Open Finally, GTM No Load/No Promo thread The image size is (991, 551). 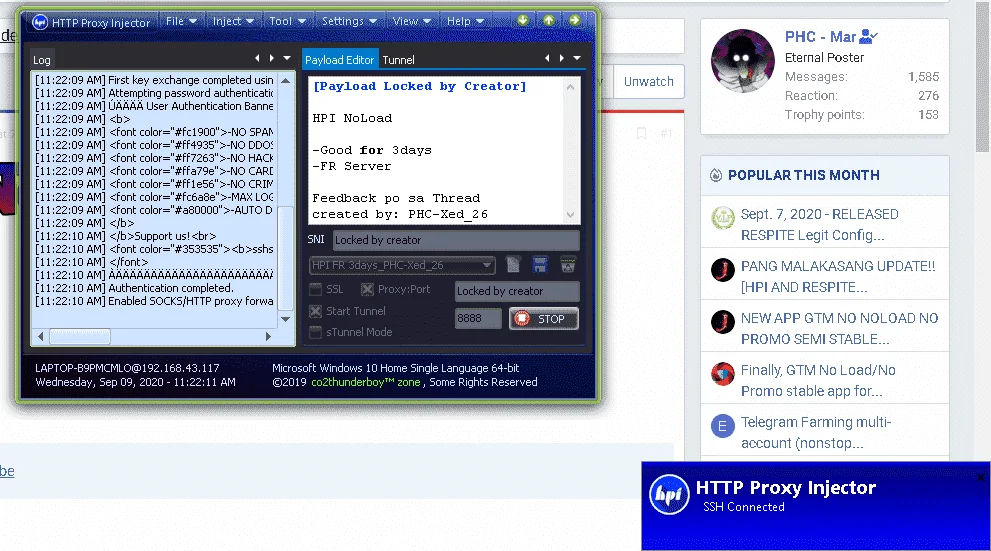click(x=818, y=380)
